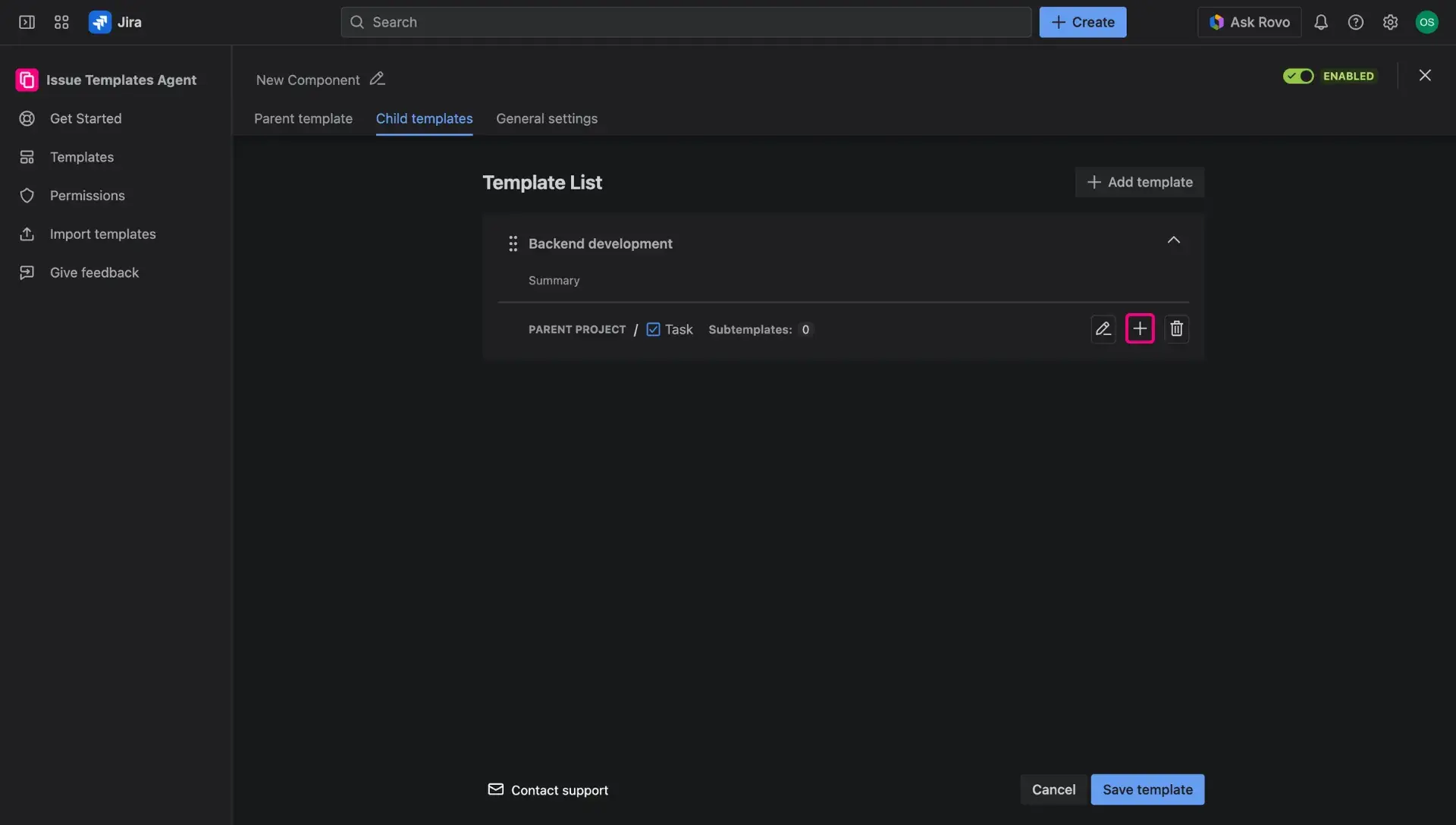Switch to the Parent template tab
Screen dimensions: 1456x825
303,118
